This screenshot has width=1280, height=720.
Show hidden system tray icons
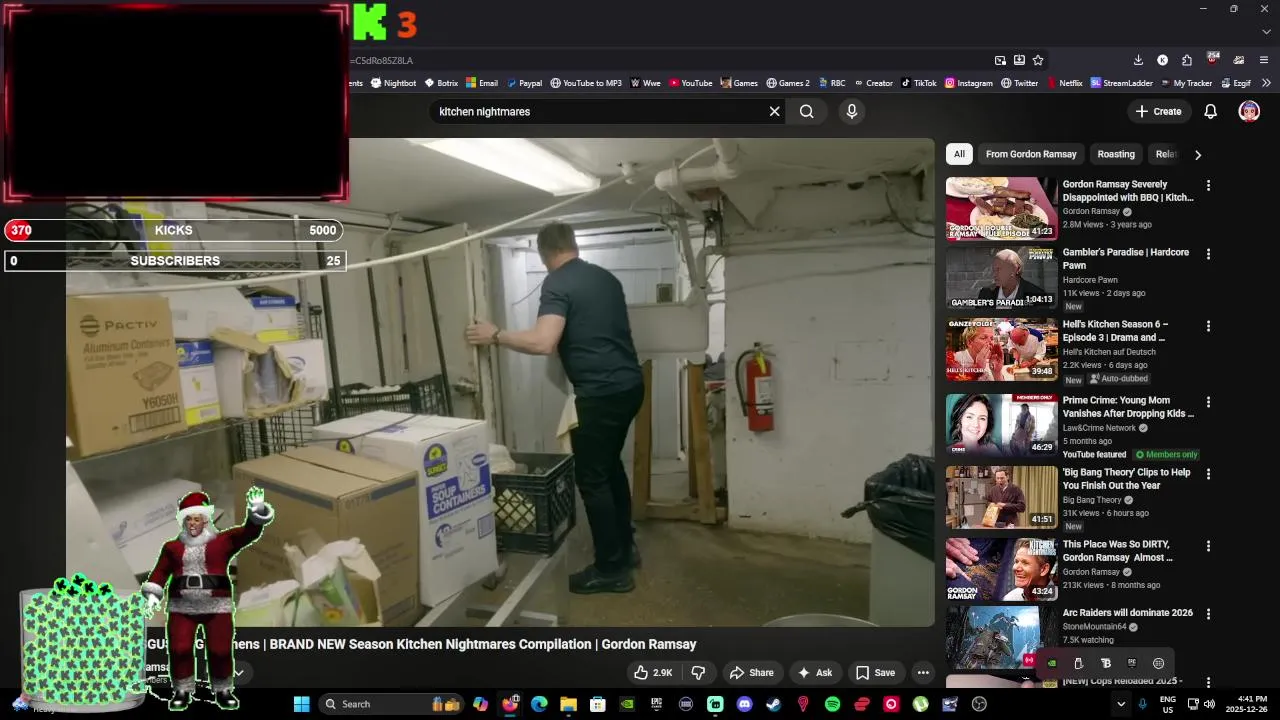coord(1120,704)
